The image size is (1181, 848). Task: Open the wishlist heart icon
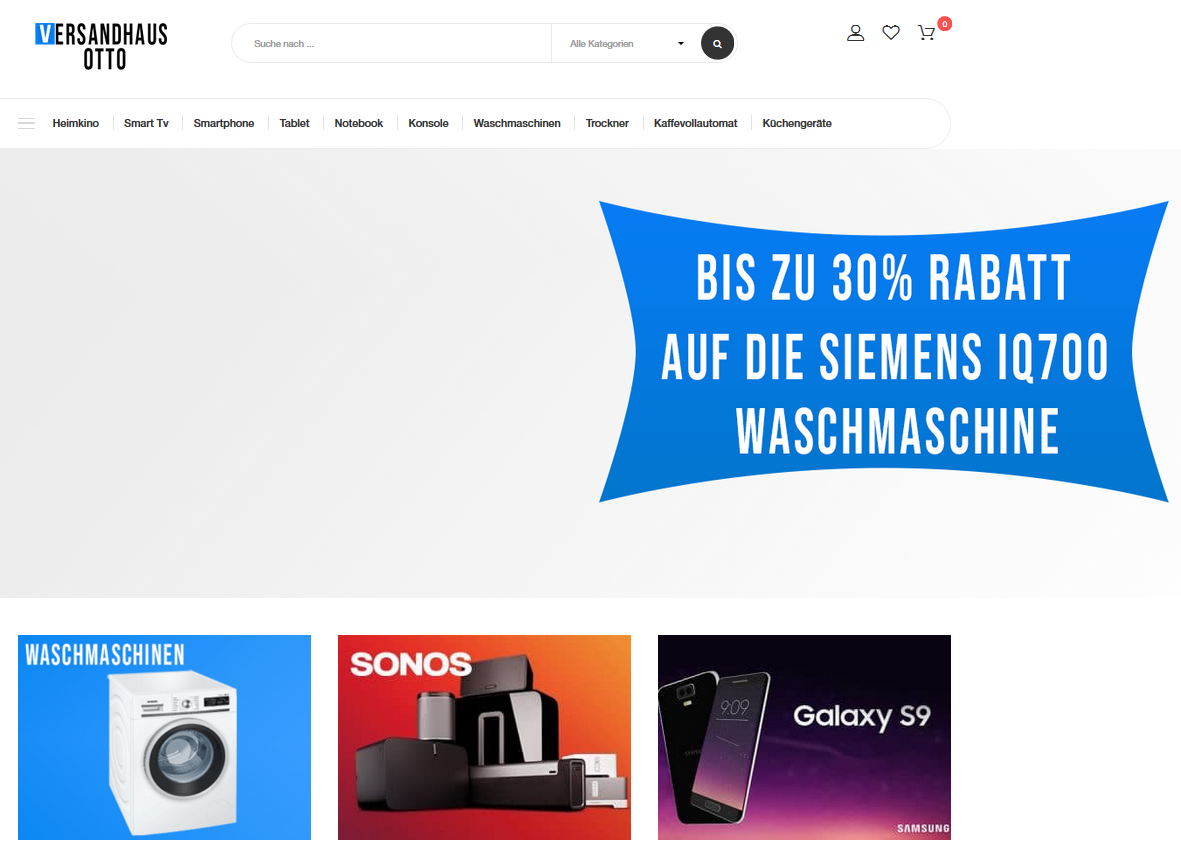(891, 32)
